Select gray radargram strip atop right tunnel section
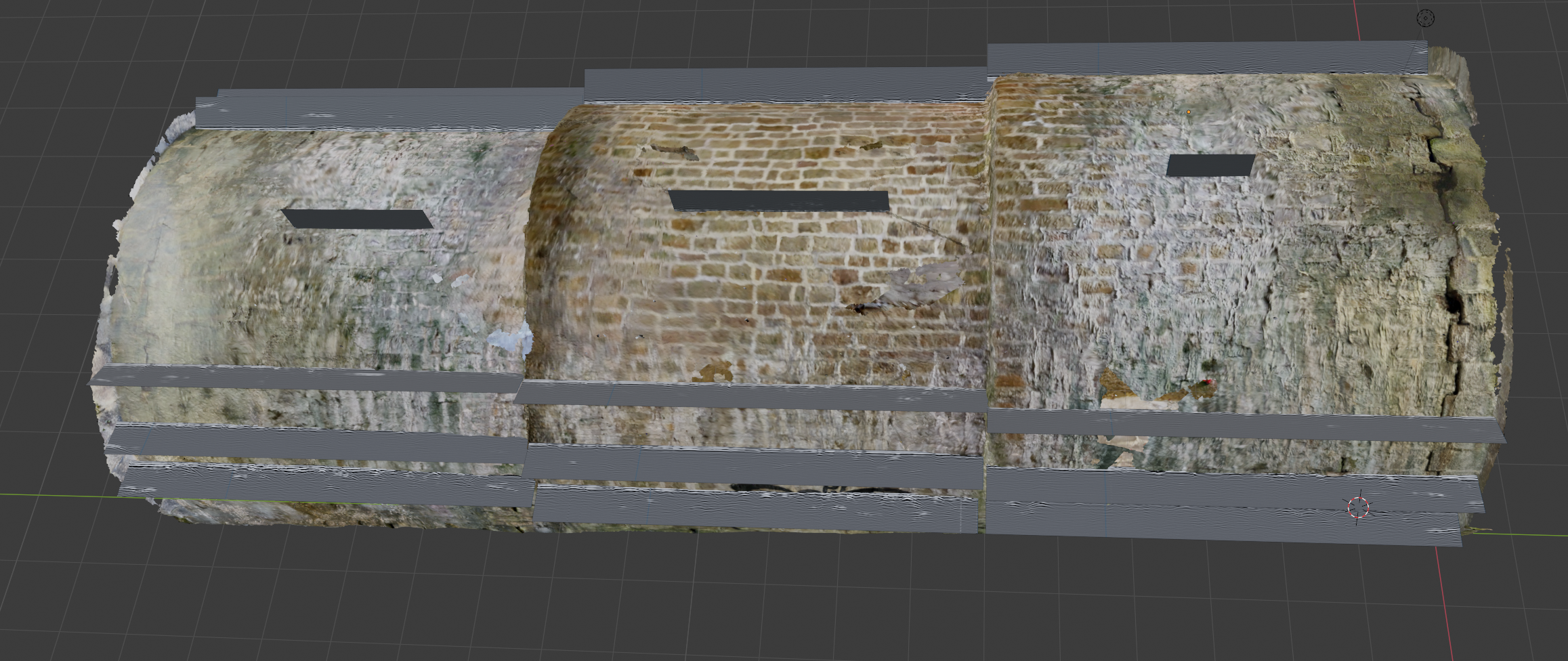 click(1207, 58)
